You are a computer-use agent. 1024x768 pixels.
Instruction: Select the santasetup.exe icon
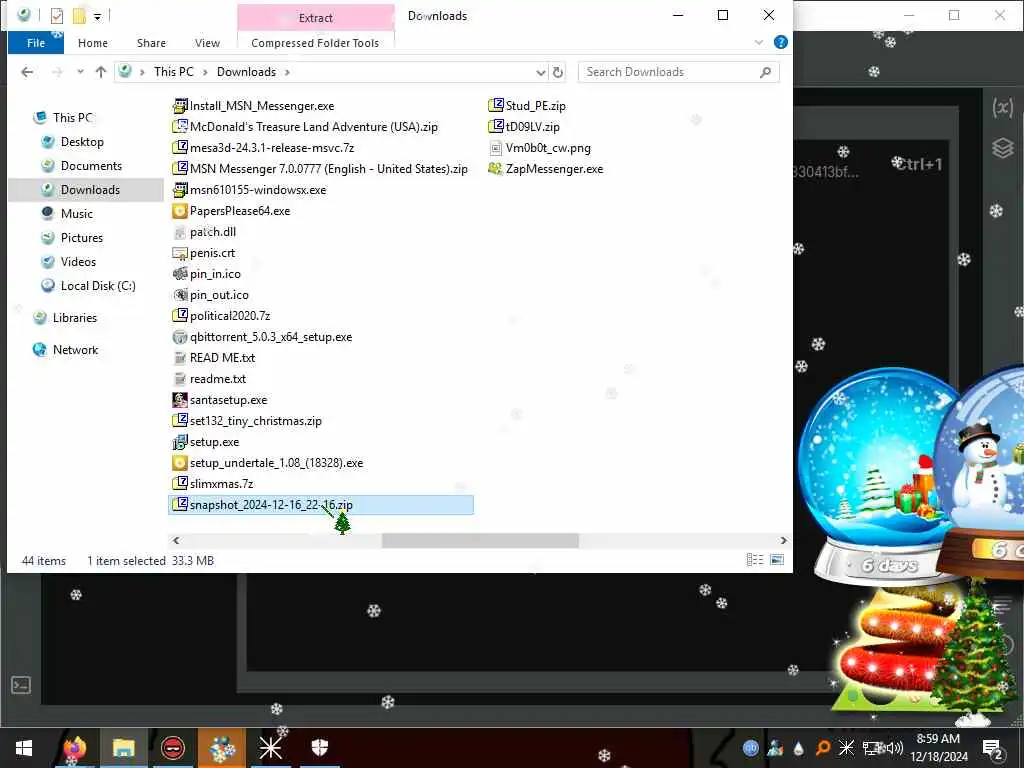[180, 400]
